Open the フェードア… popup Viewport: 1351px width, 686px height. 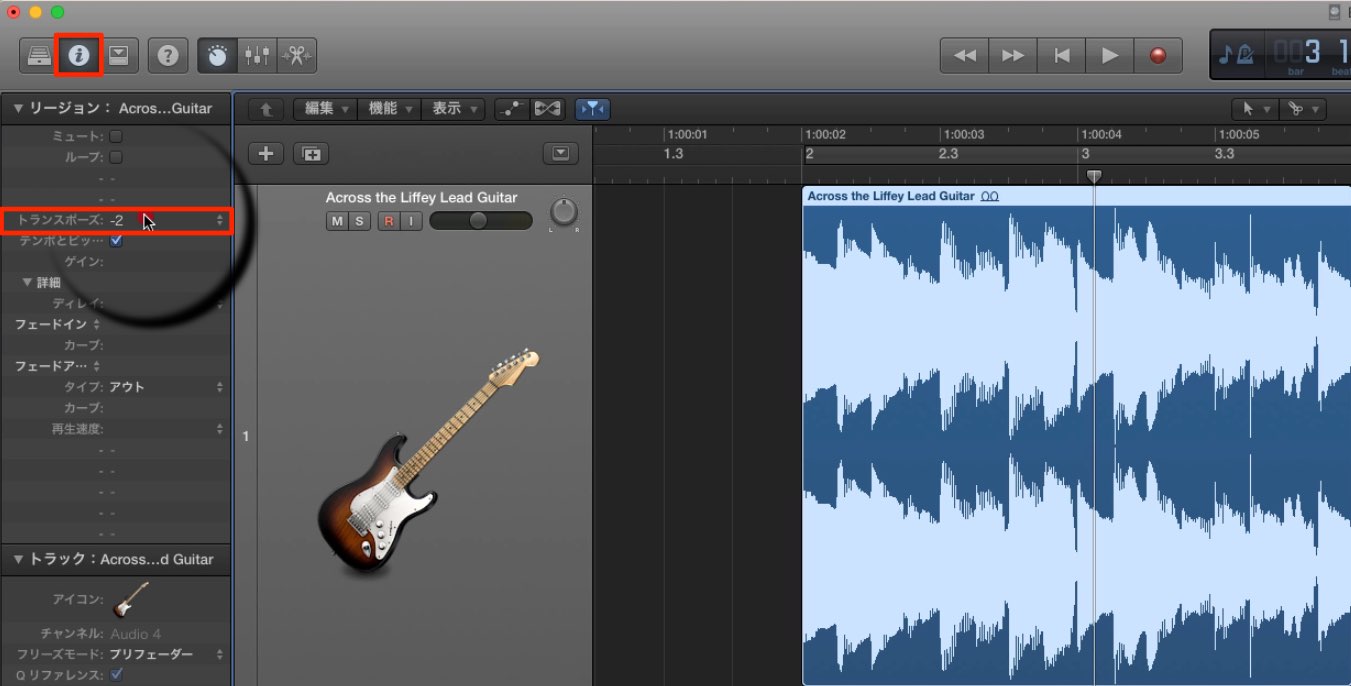[x=57, y=366]
